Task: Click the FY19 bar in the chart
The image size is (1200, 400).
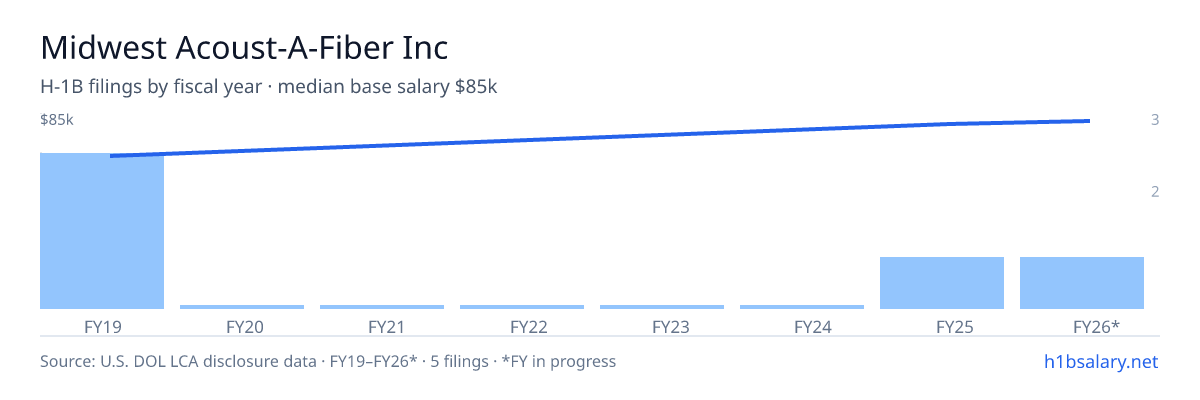Action: pos(102,231)
